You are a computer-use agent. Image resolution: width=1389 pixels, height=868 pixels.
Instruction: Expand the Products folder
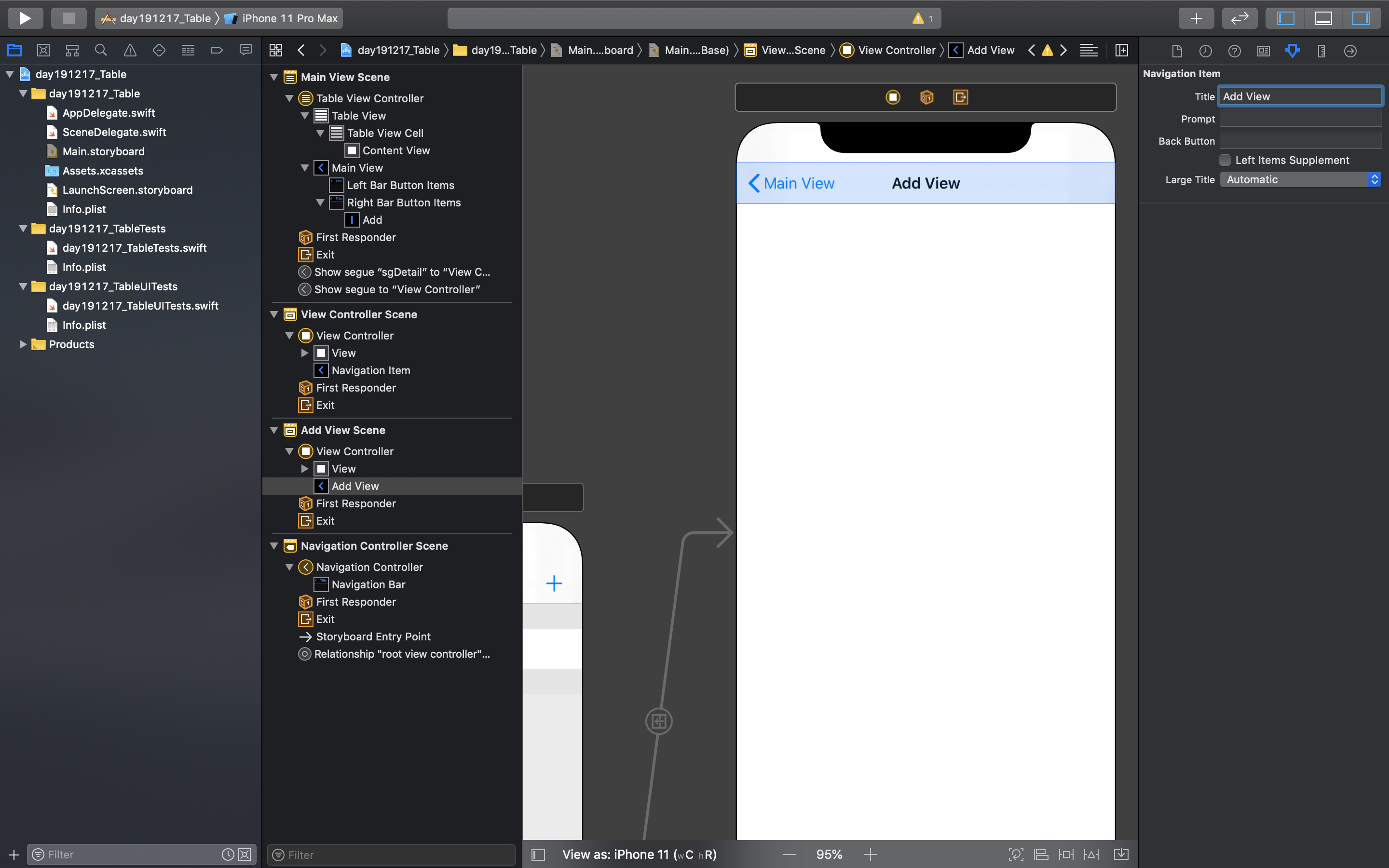(23, 344)
